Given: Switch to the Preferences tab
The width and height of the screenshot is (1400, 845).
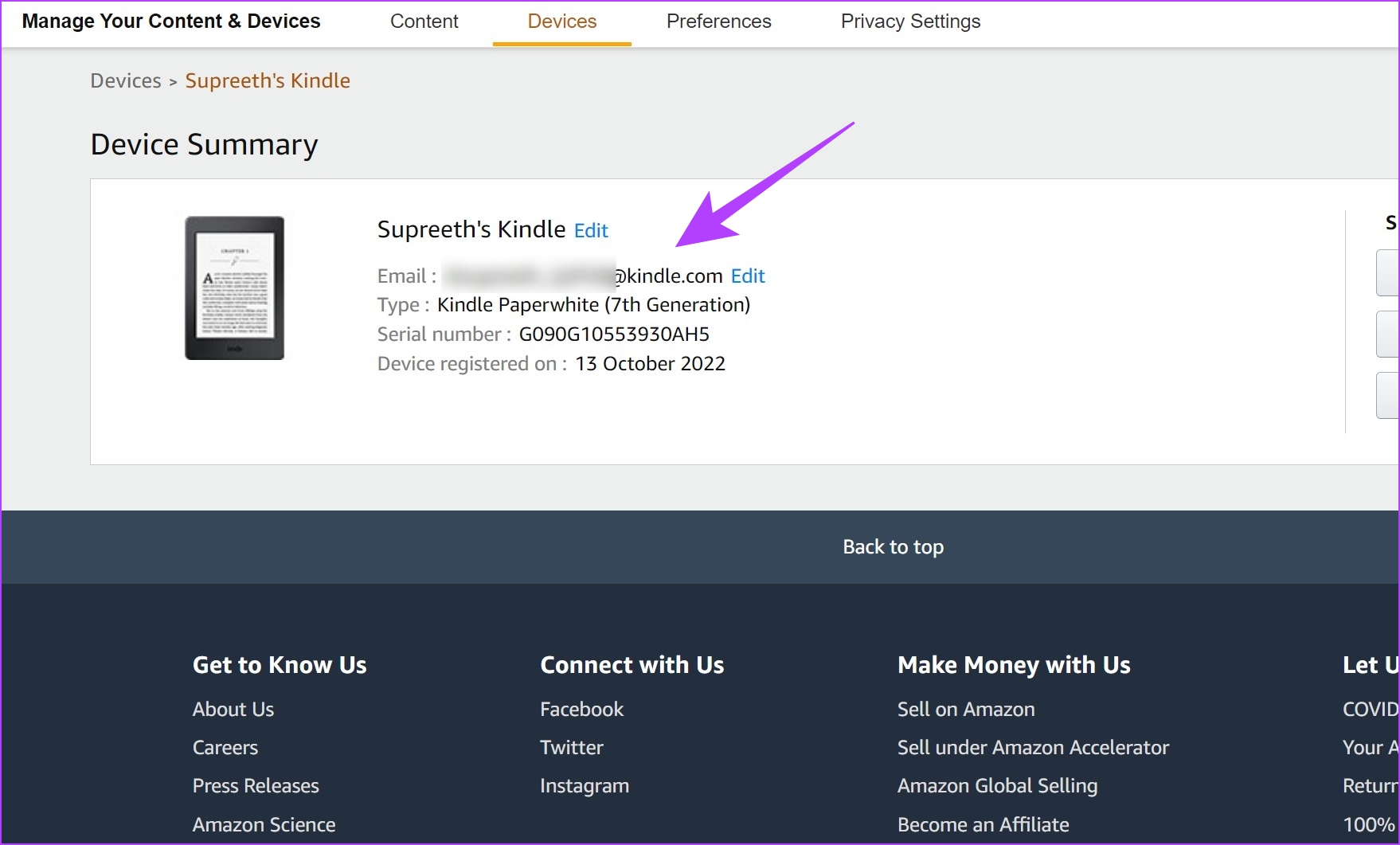Looking at the screenshot, I should (x=718, y=22).
